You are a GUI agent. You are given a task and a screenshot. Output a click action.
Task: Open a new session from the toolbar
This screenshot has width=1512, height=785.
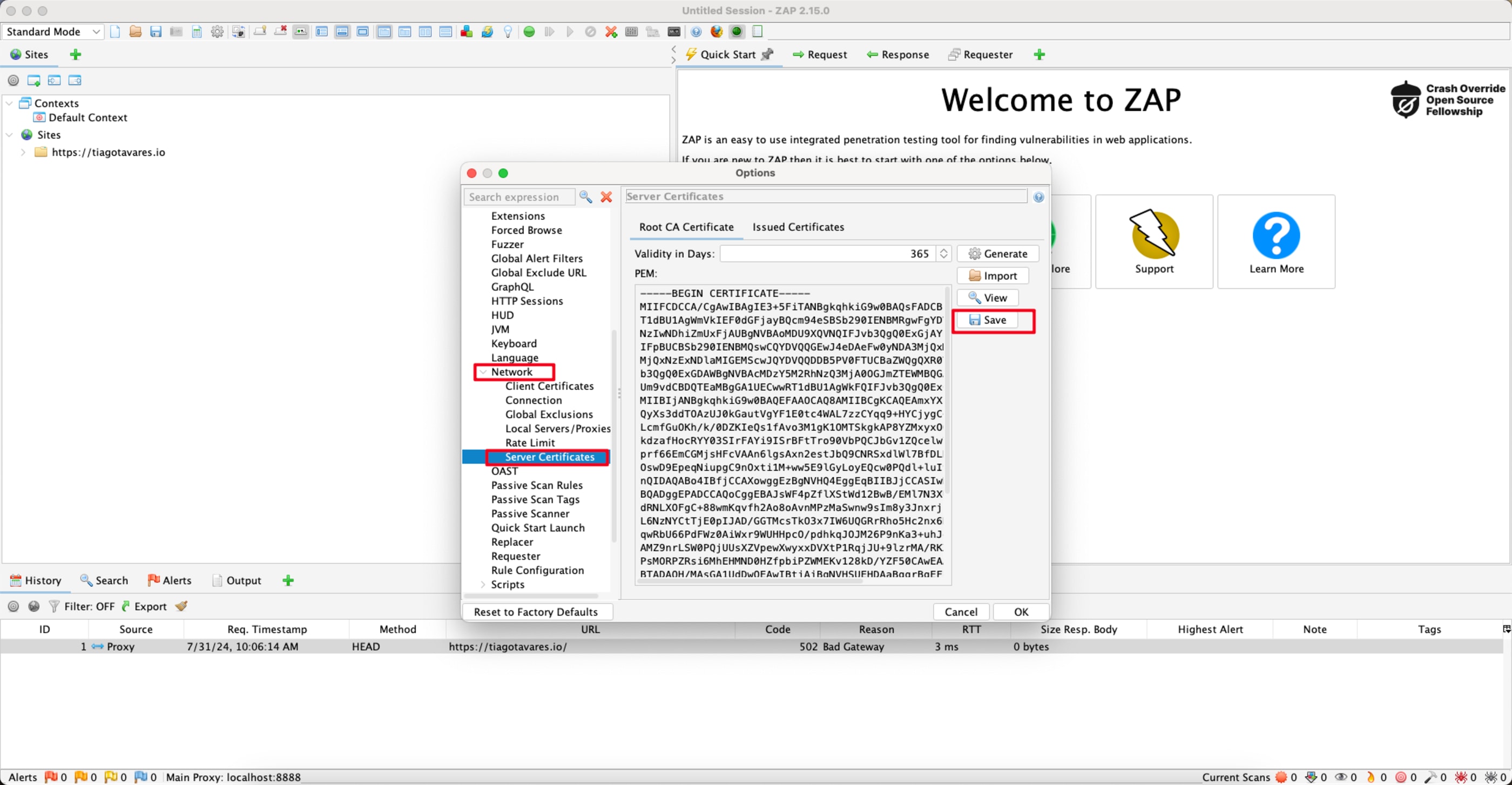click(x=115, y=32)
